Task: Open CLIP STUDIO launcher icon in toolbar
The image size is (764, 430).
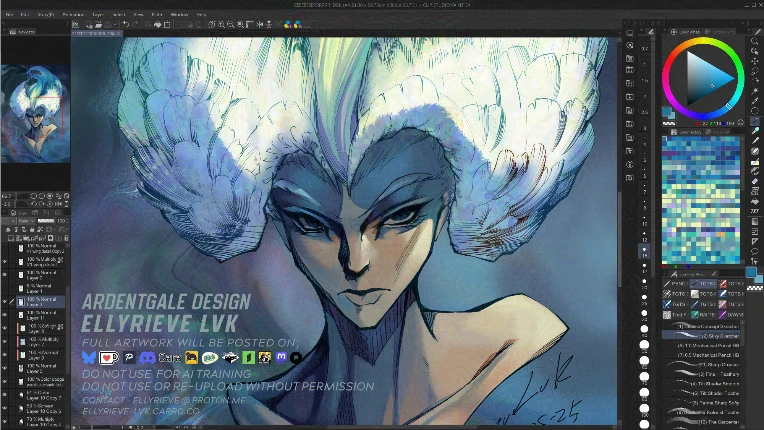Action: [76, 24]
